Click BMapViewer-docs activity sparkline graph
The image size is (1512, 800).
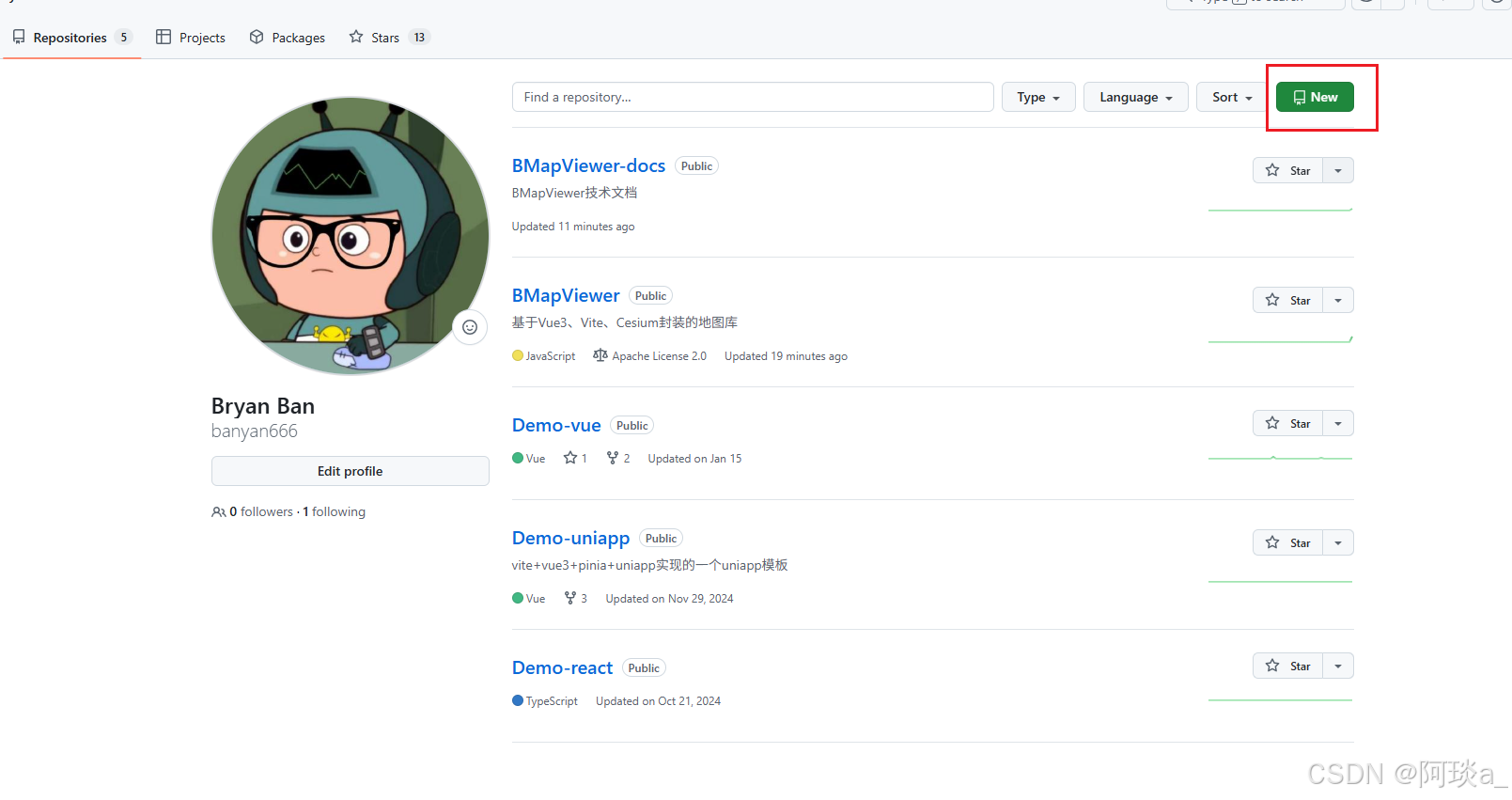1281,209
